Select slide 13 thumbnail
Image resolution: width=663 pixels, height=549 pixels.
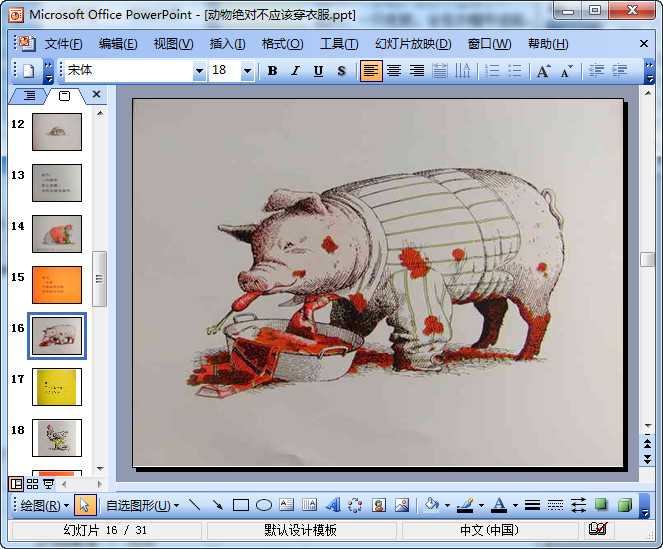coord(57,183)
